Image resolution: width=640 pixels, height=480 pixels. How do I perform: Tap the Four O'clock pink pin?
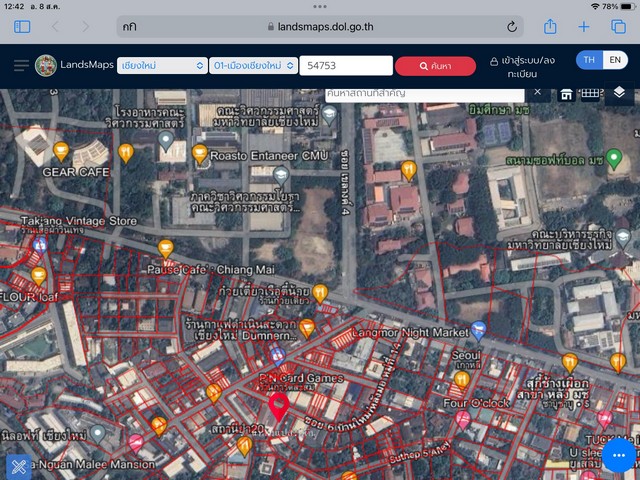click(x=462, y=421)
